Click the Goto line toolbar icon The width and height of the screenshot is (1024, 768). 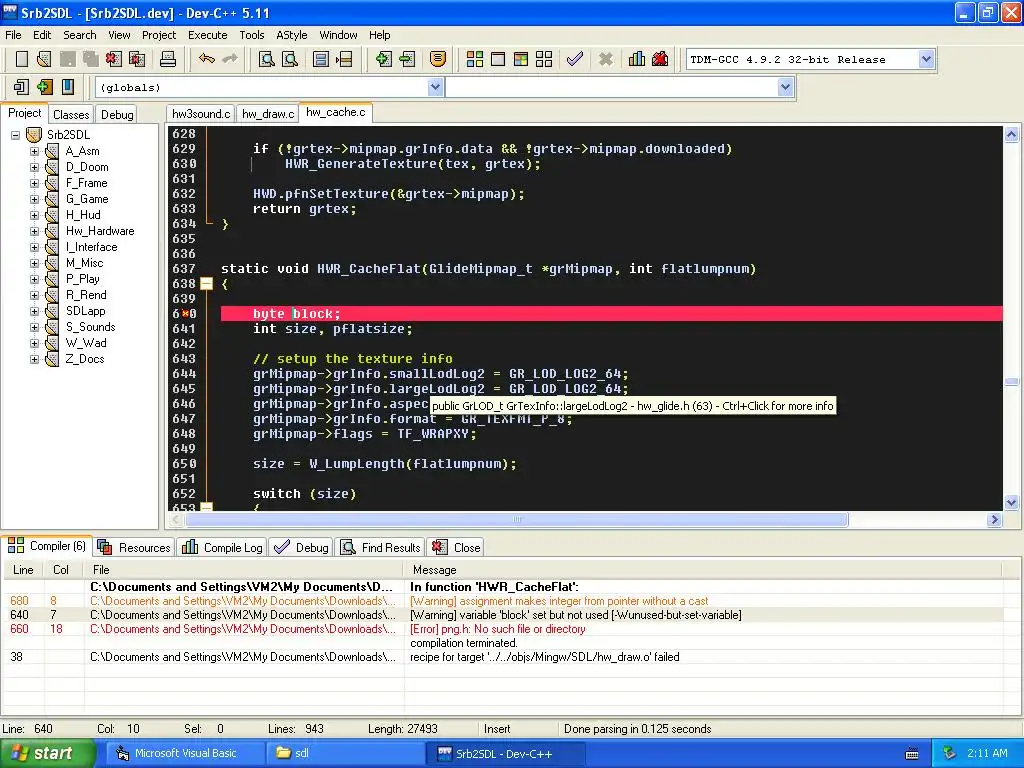(x=344, y=59)
